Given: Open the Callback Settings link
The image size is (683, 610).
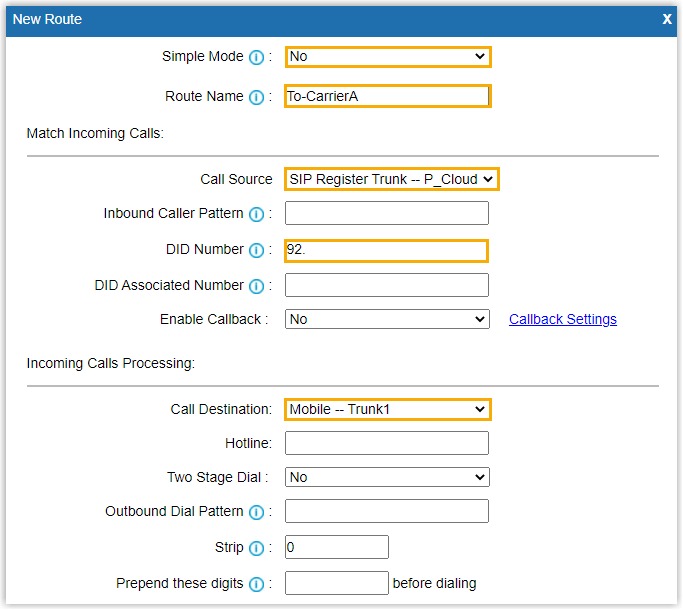Looking at the screenshot, I should [562, 320].
